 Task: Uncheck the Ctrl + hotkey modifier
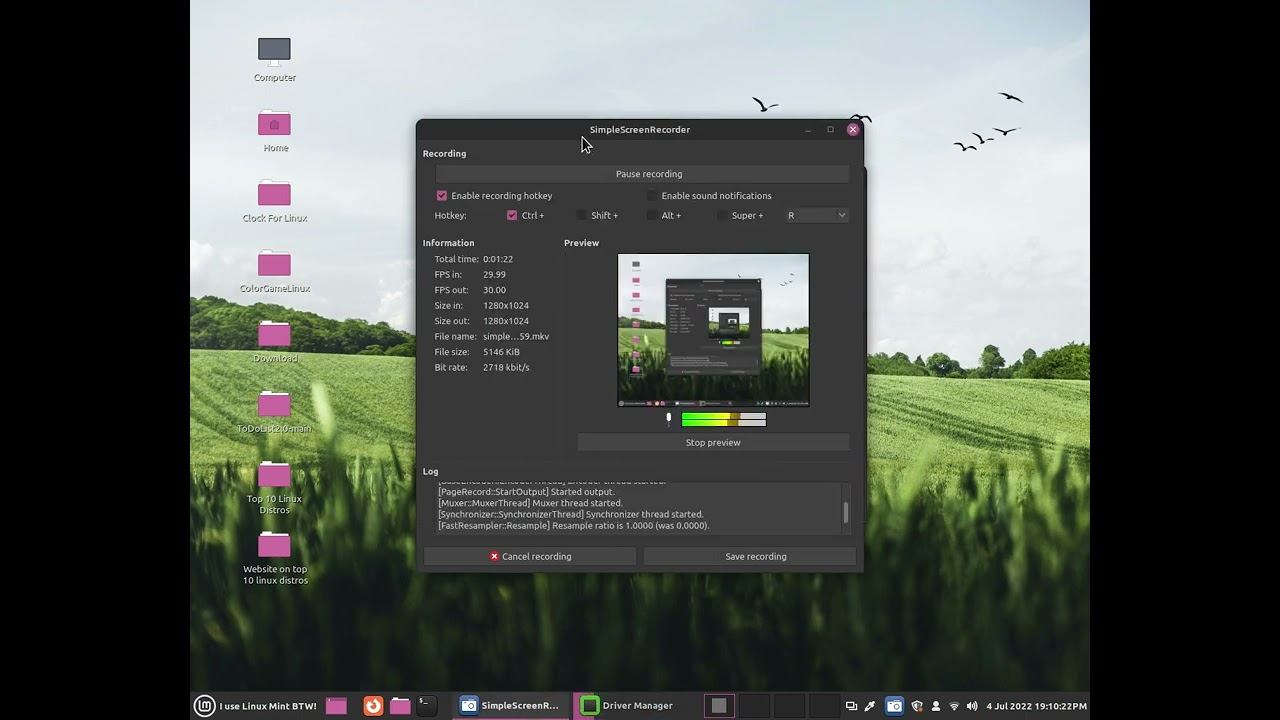pos(512,215)
